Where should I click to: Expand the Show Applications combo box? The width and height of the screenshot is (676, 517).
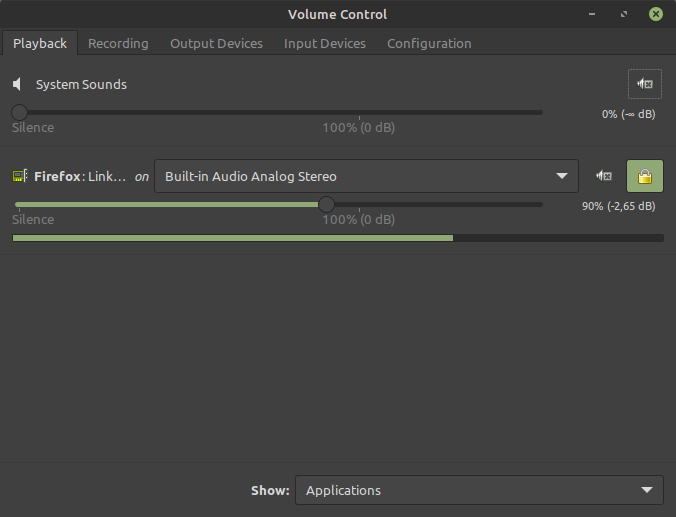click(x=479, y=490)
